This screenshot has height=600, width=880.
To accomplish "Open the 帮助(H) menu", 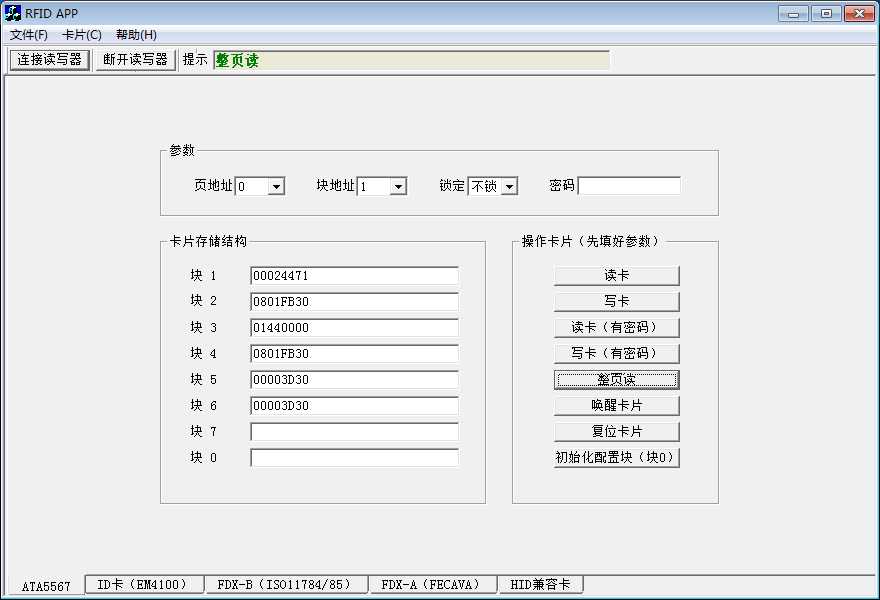I will coord(136,35).
